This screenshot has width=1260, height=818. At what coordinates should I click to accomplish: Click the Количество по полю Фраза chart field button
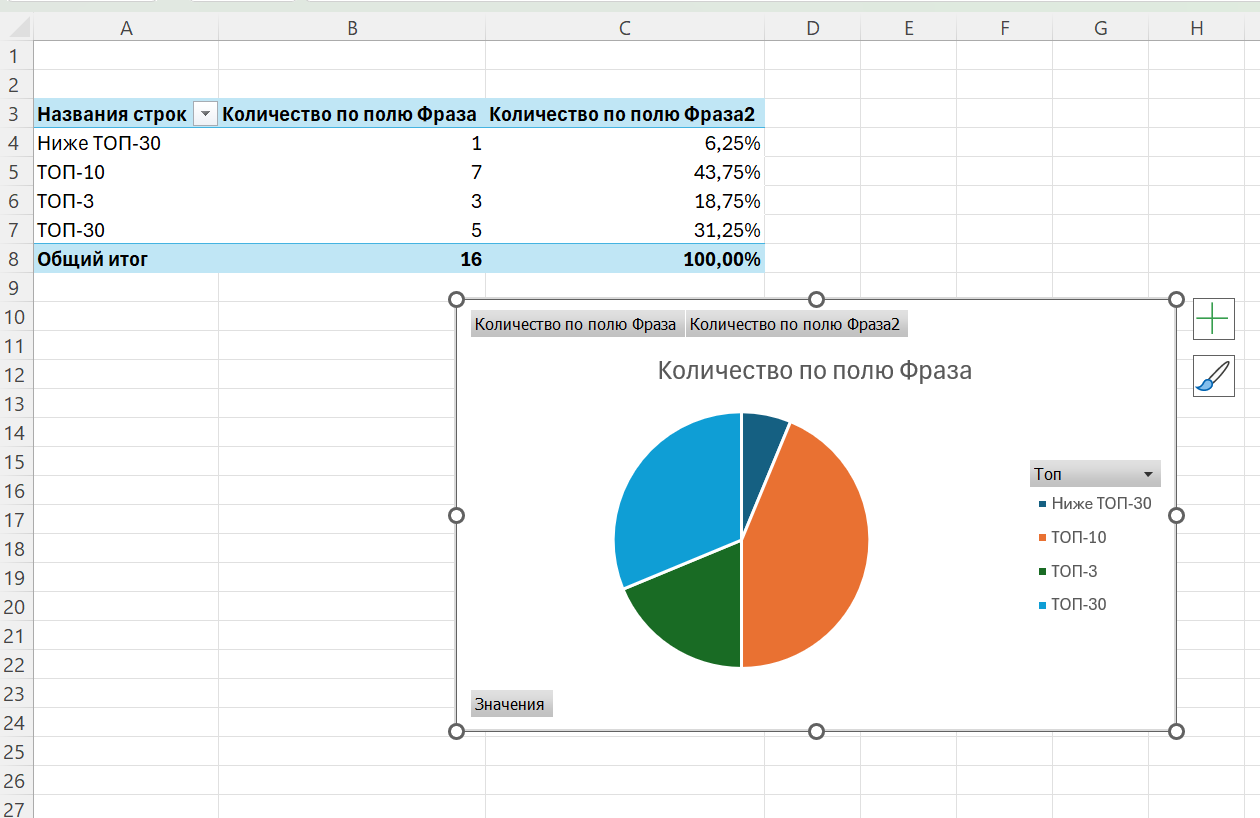click(x=577, y=324)
